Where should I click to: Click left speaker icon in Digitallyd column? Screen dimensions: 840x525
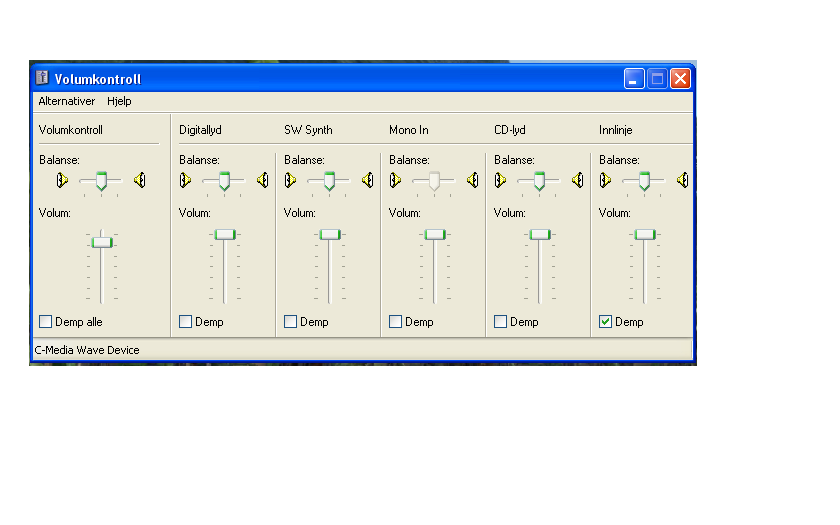click(x=185, y=180)
